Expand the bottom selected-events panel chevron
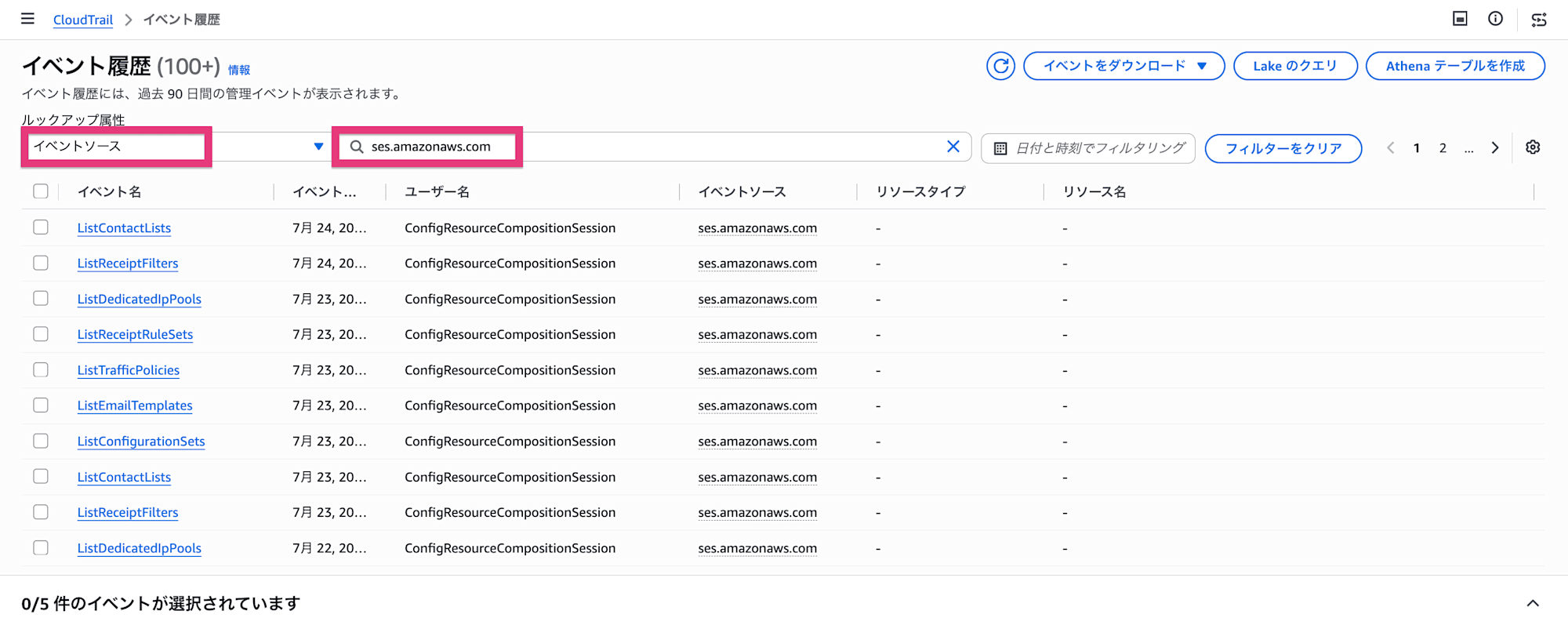 pyautogui.click(x=1533, y=603)
